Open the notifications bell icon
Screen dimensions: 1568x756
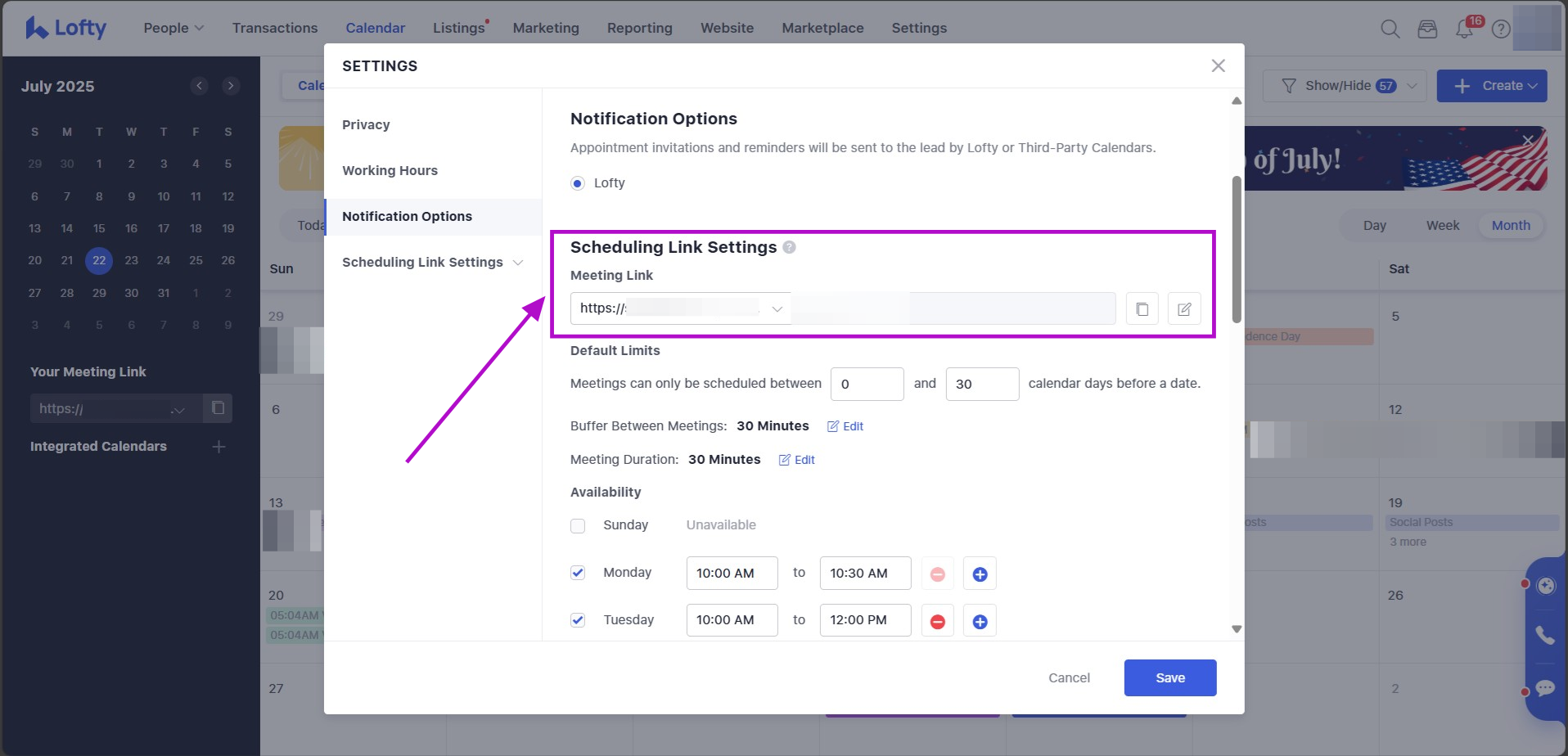pos(1464,29)
